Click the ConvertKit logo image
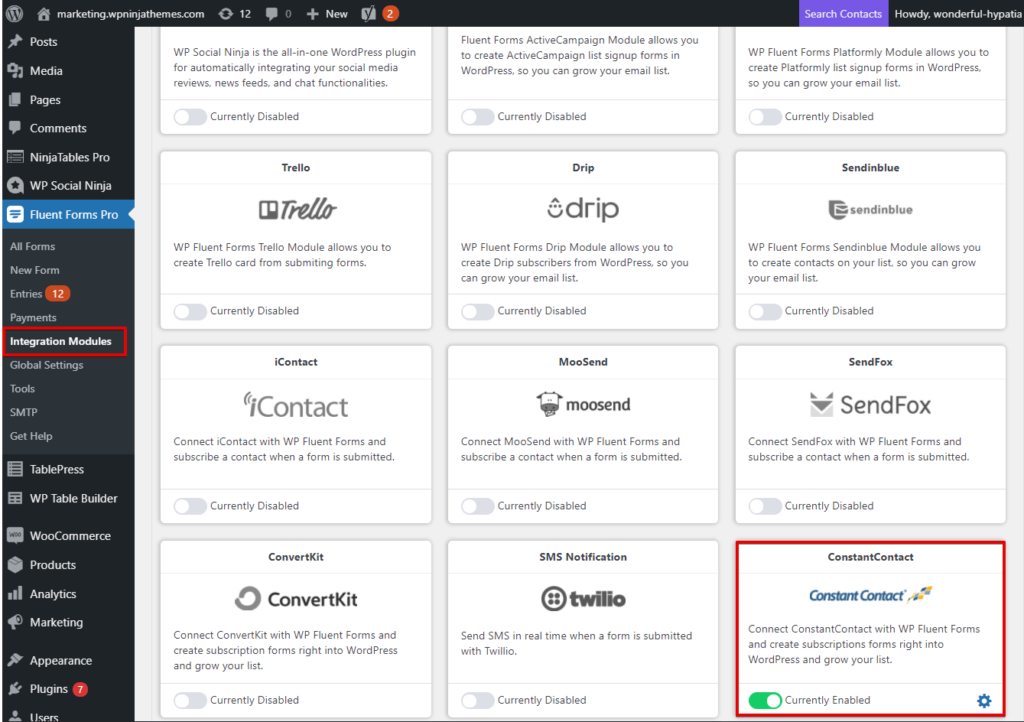The width and height of the screenshot is (1024, 722). click(296, 599)
